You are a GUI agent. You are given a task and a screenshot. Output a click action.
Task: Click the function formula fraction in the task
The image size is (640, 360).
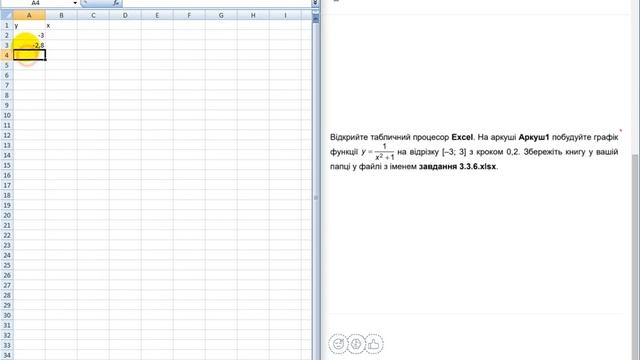(378, 152)
